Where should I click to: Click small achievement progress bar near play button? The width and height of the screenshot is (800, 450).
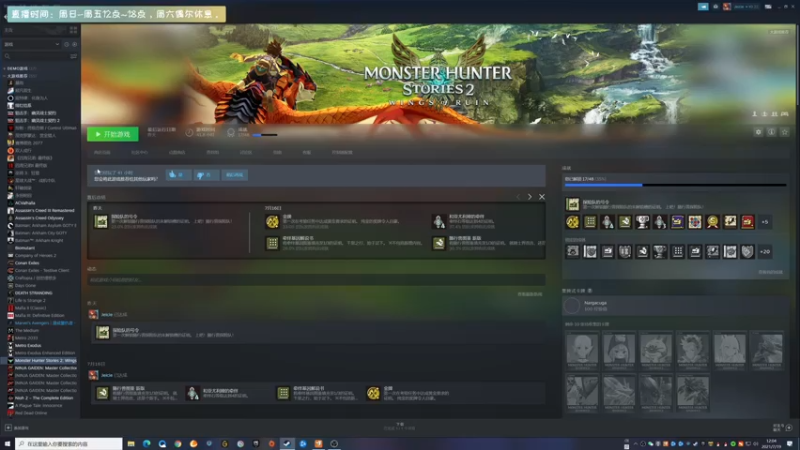pyautogui.click(x=265, y=135)
